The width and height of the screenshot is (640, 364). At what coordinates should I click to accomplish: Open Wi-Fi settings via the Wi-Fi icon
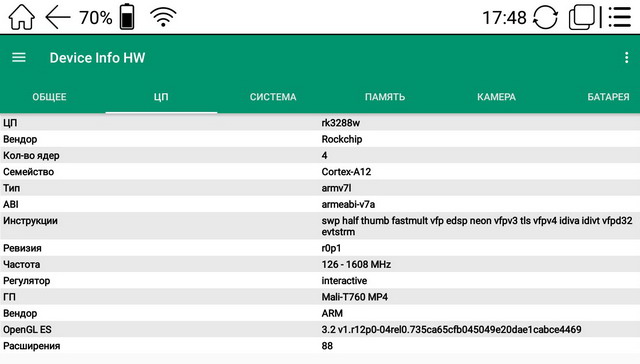[163, 18]
